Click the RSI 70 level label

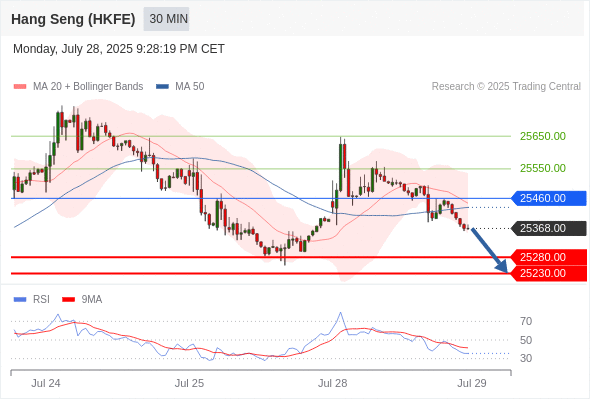point(526,321)
